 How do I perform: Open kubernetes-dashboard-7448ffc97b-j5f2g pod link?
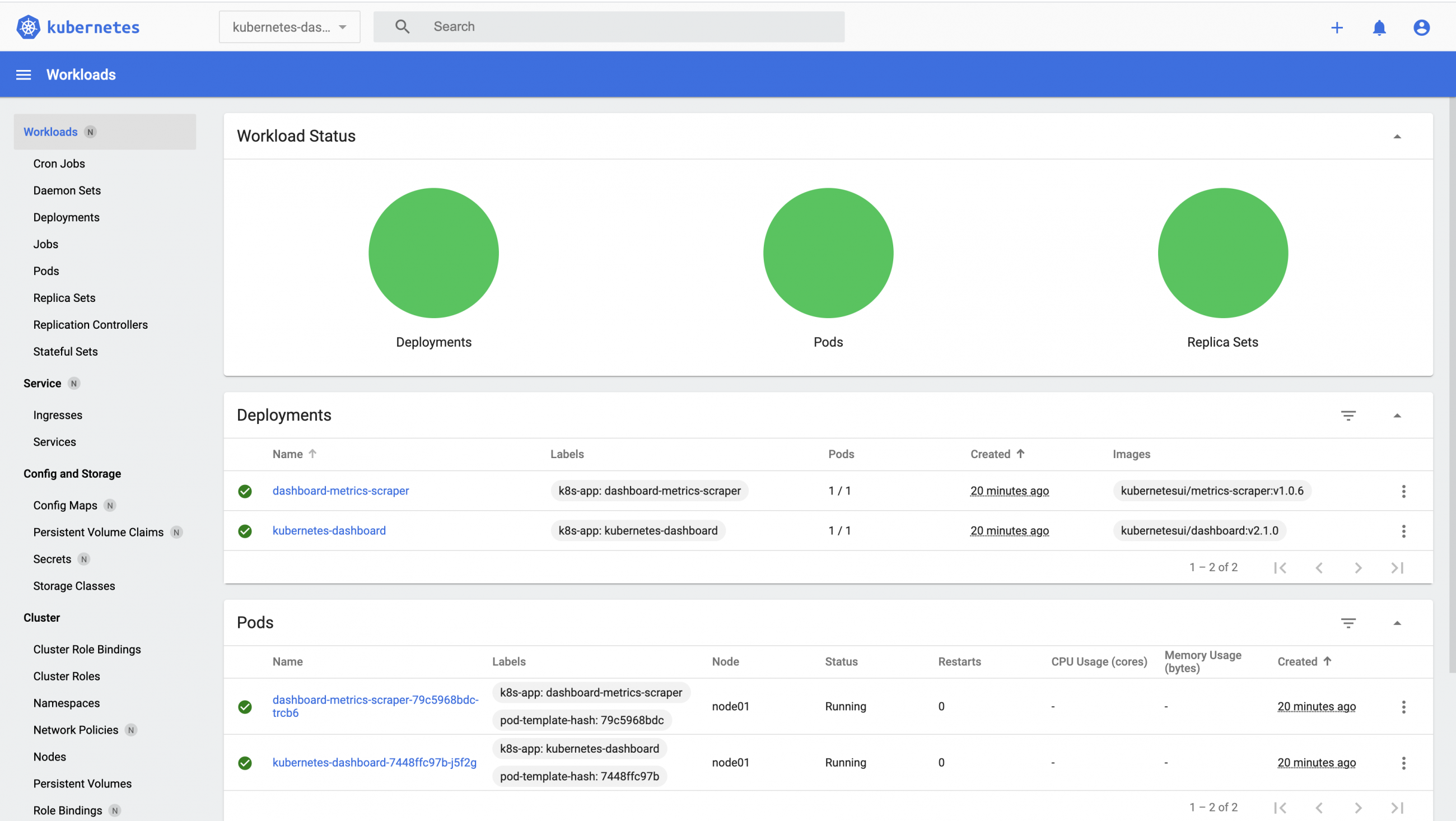(x=374, y=763)
